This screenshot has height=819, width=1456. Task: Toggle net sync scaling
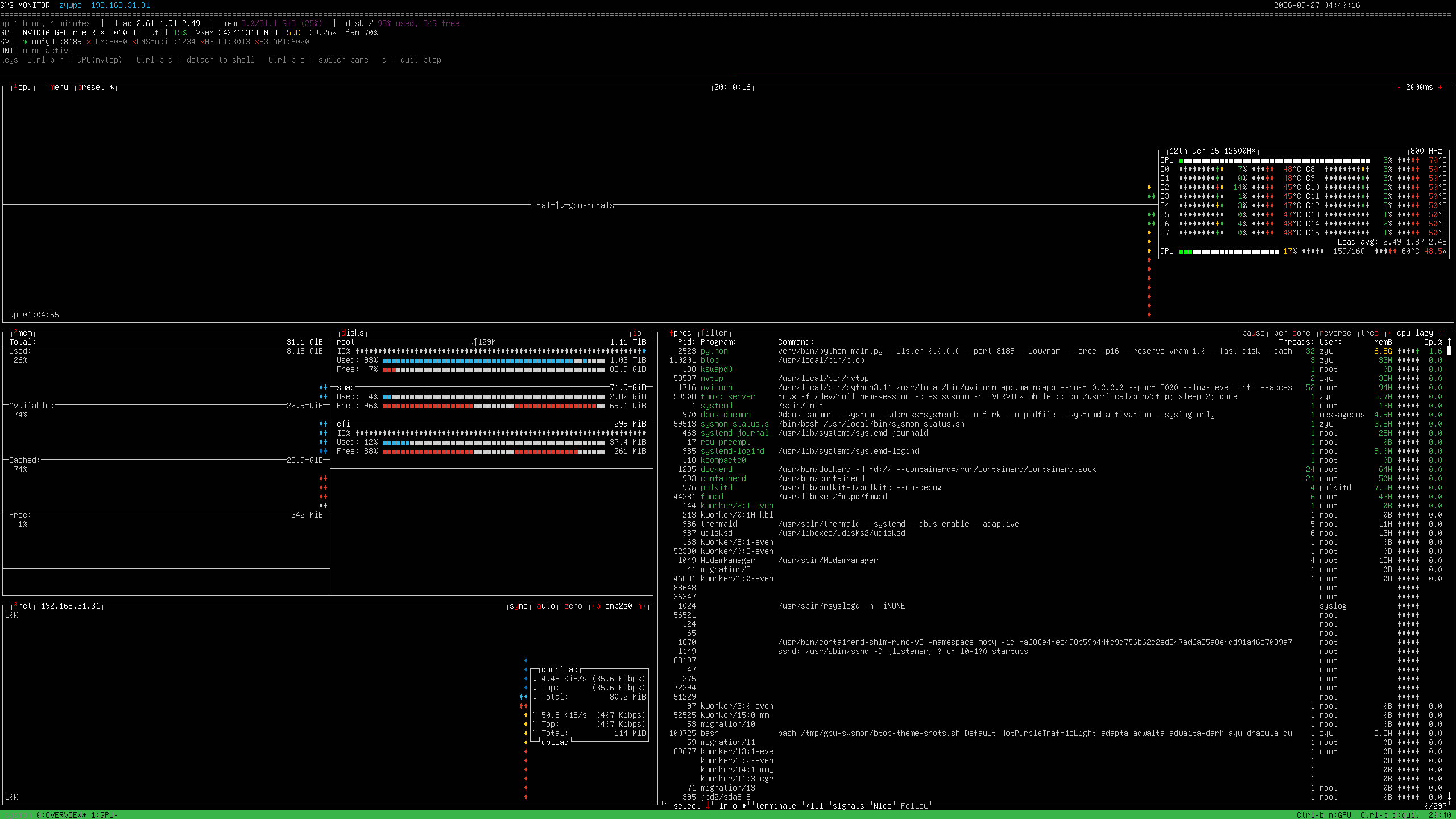[519, 606]
